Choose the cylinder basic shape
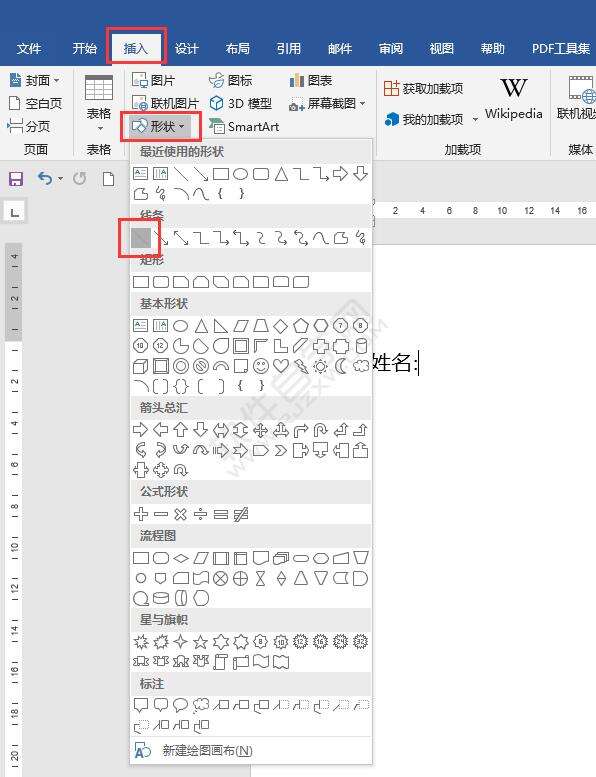Image resolution: width=596 pixels, height=777 pixels. [361, 346]
